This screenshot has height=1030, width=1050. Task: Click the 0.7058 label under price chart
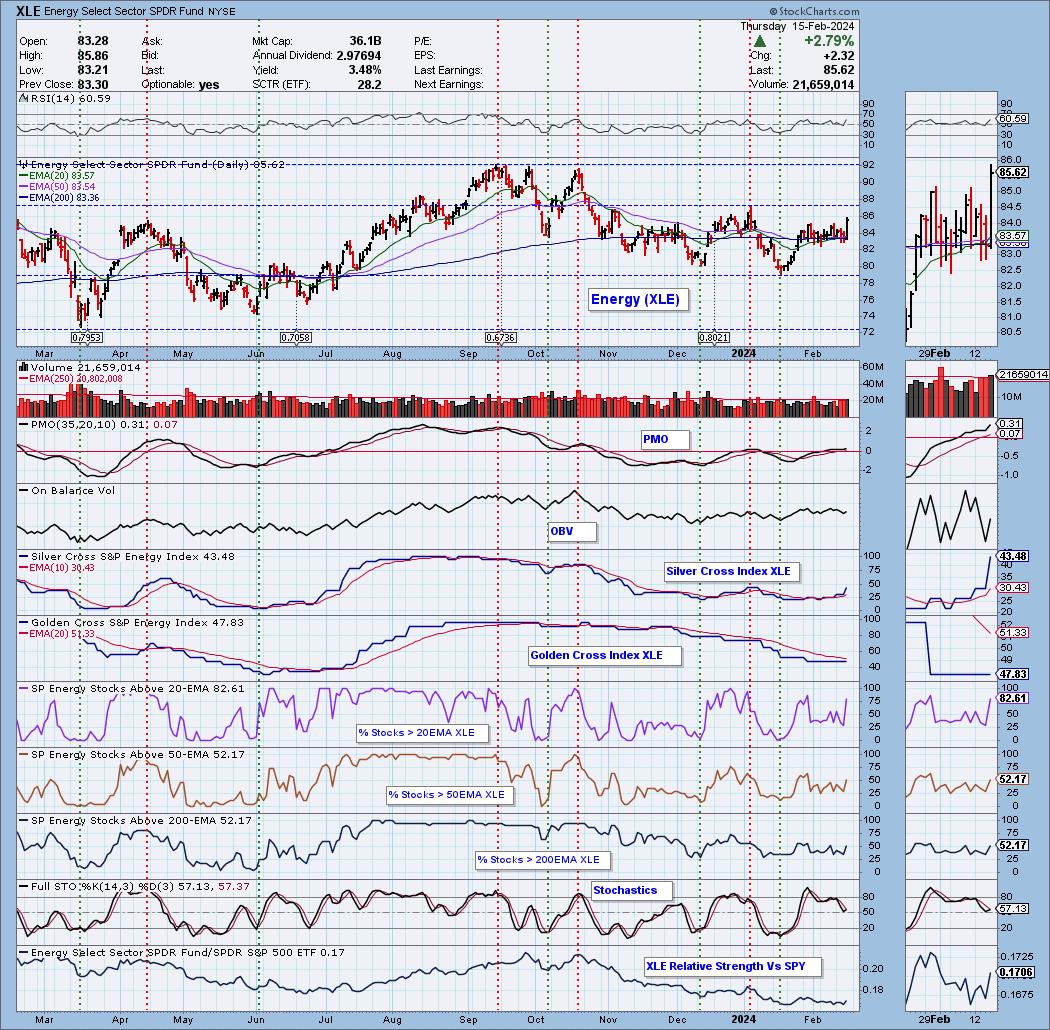tap(296, 338)
